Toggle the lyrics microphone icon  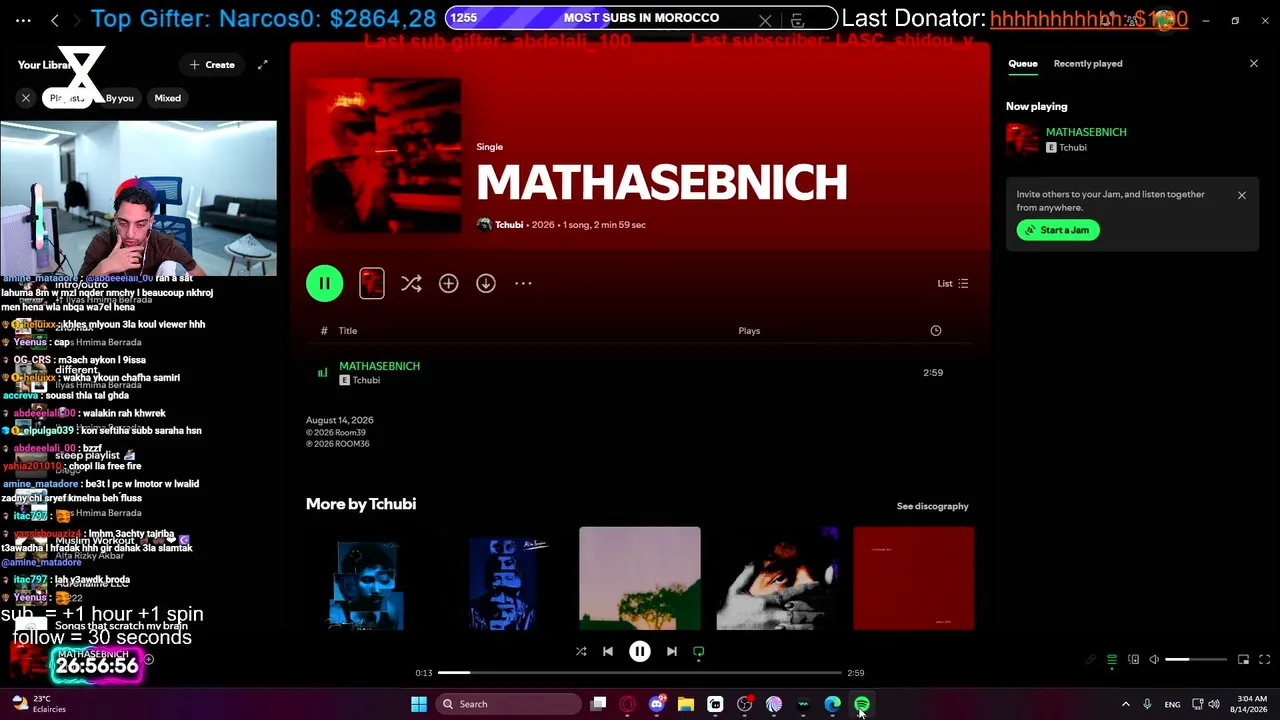[1091, 660]
